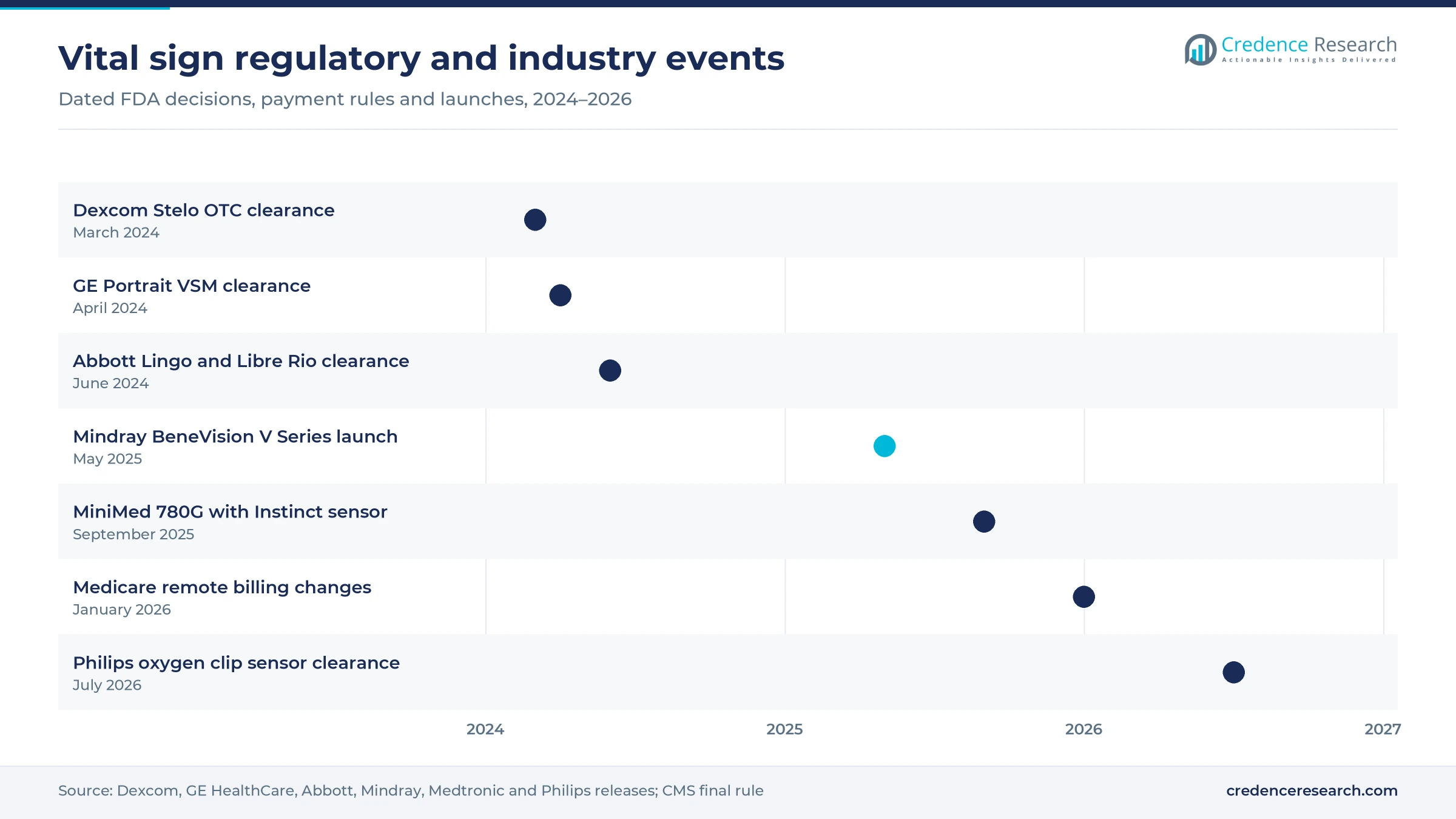This screenshot has height=819, width=1456.
Task: Click the 'Actionable Insights Delivered' tagline
Action: pyautogui.click(x=1309, y=60)
